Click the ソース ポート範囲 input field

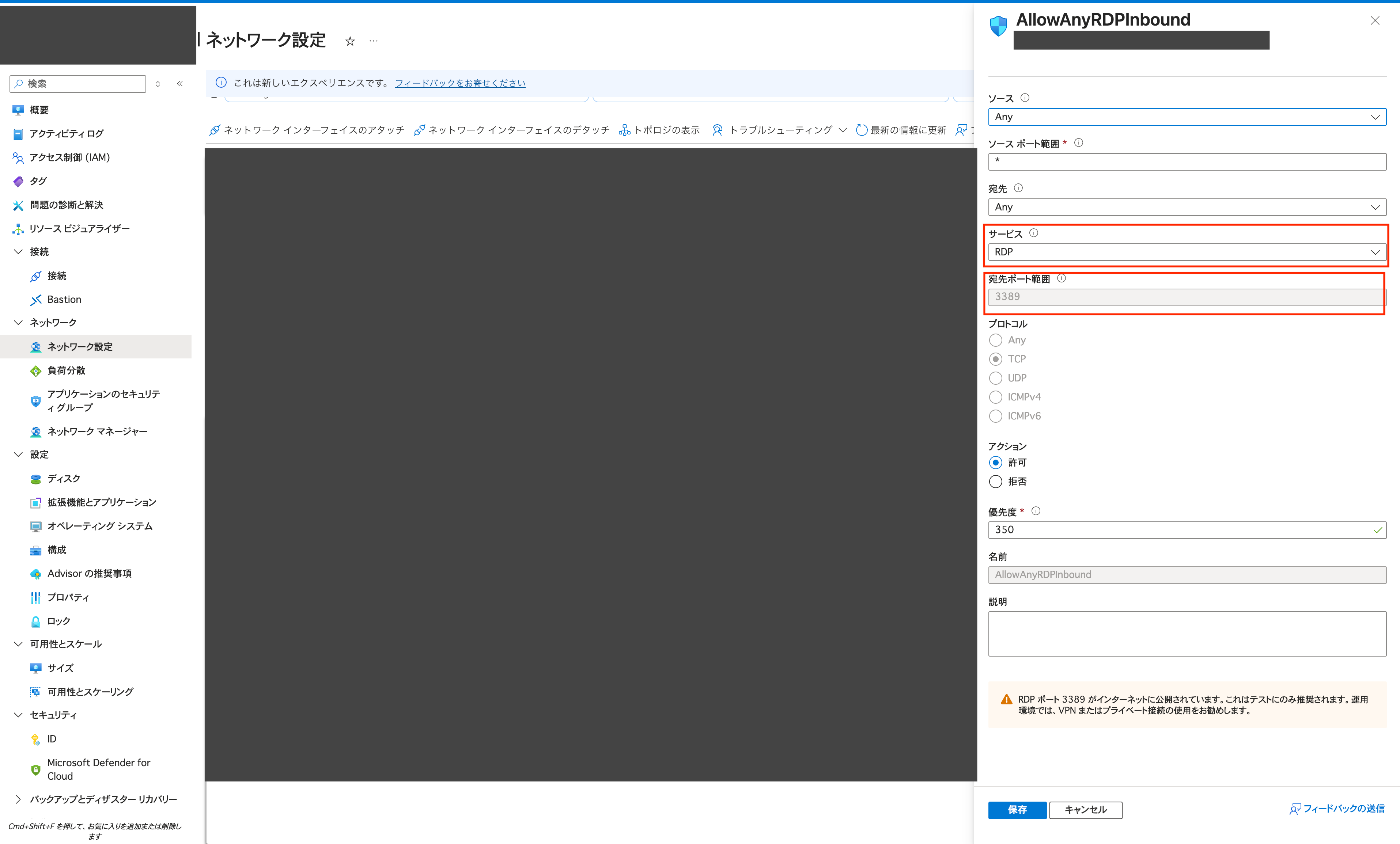pos(1187,162)
